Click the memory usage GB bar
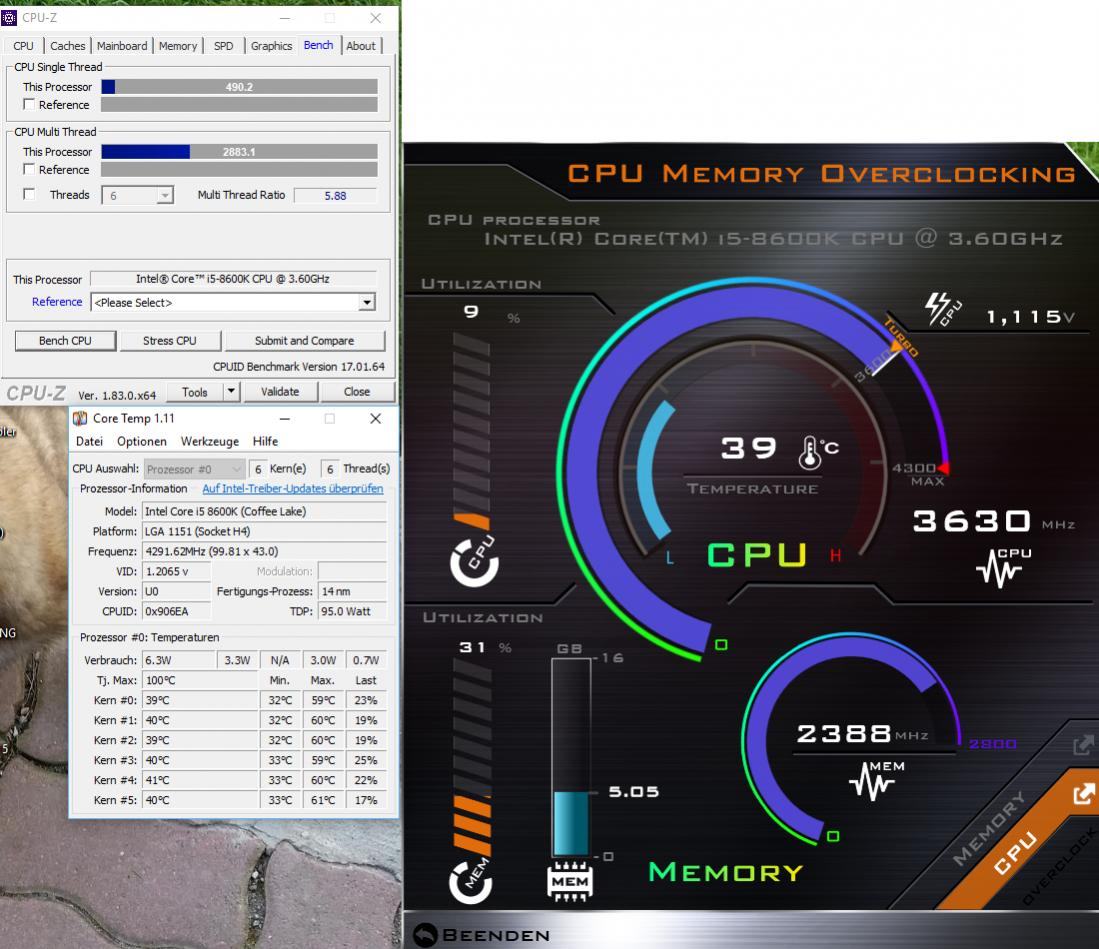The width and height of the screenshot is (1099, 949). (x=571, y=757)
